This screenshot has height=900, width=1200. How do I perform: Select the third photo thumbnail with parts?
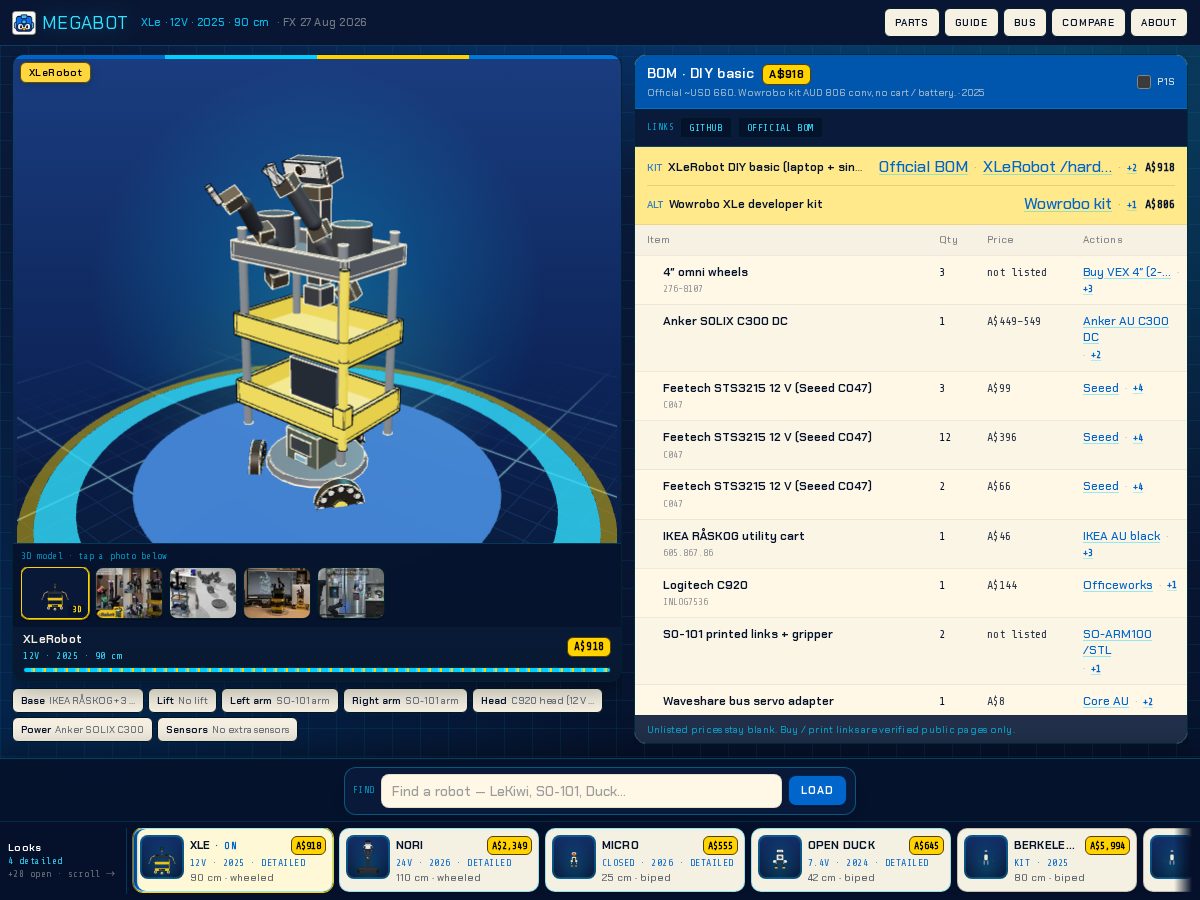click(203, 593)
